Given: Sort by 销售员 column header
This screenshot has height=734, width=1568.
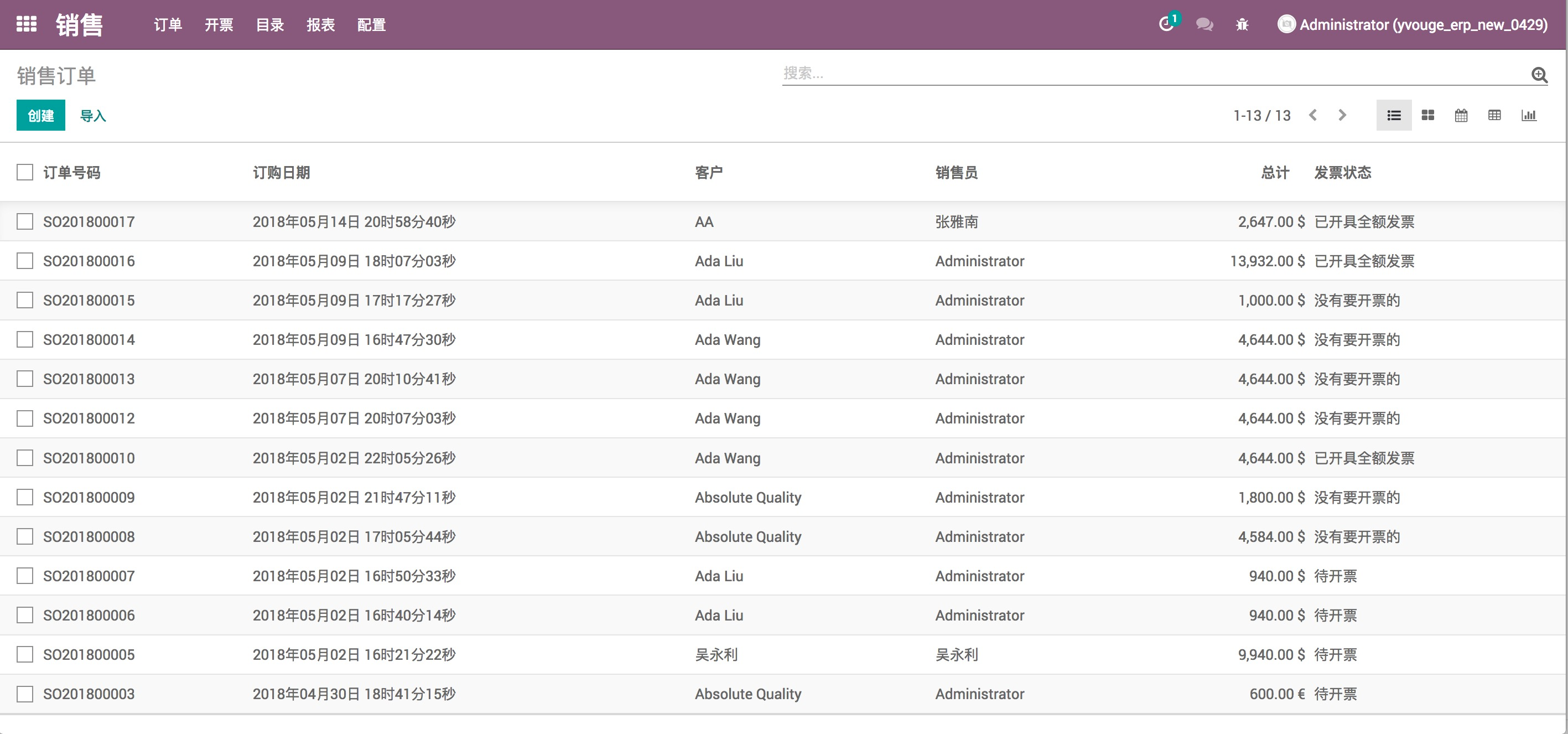Looking at the screenshot, I should (956, 172).
